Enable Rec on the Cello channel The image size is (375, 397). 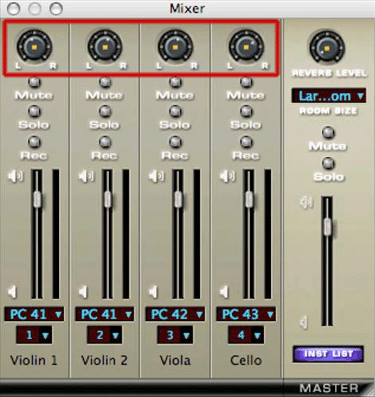point(246,142)
